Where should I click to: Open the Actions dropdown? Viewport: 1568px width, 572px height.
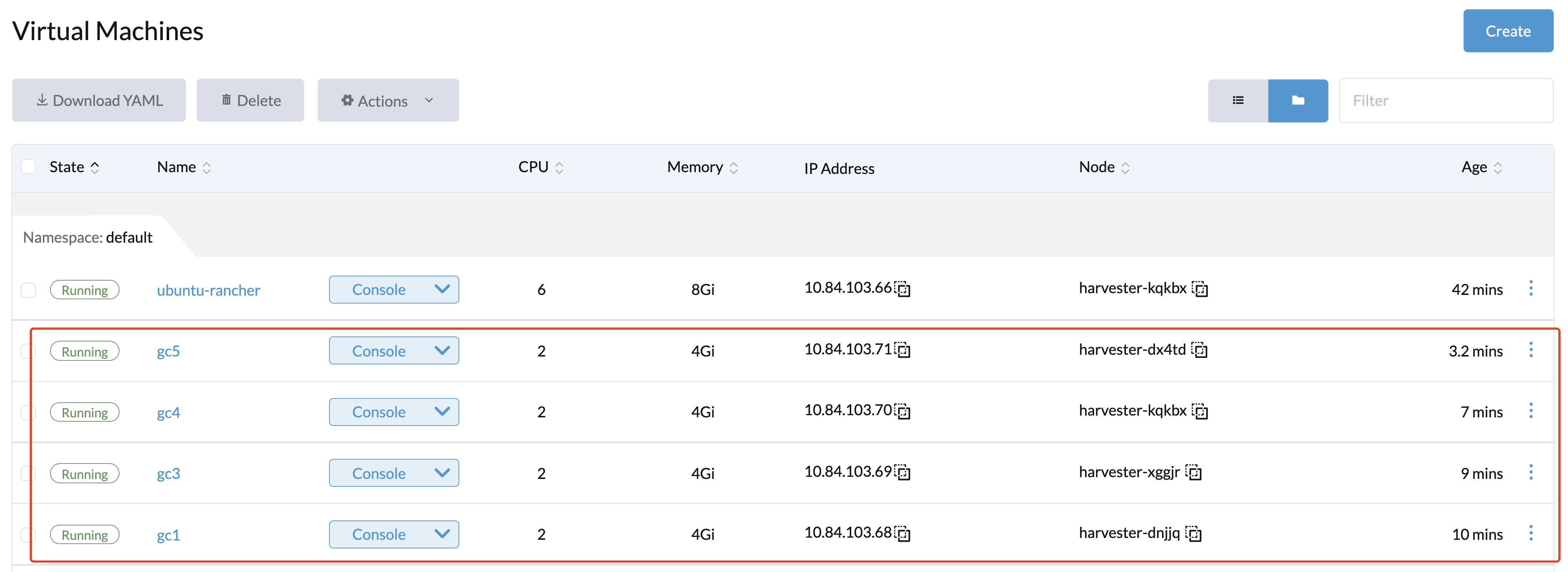click(388, 100)
